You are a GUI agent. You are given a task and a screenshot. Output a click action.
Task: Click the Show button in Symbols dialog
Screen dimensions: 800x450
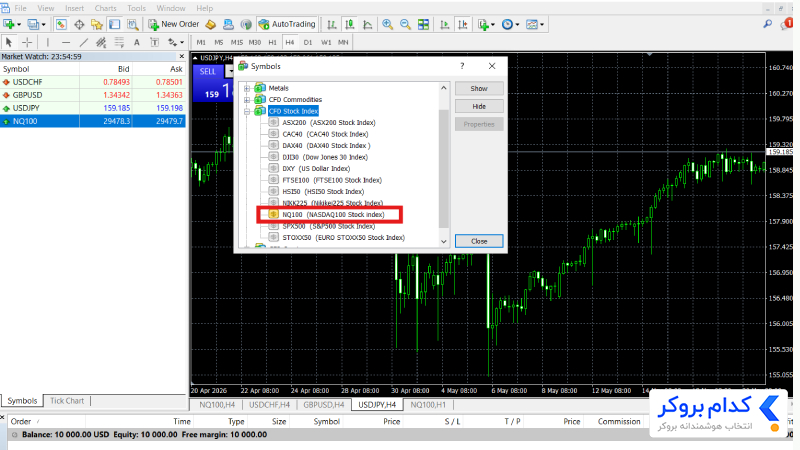479,88
